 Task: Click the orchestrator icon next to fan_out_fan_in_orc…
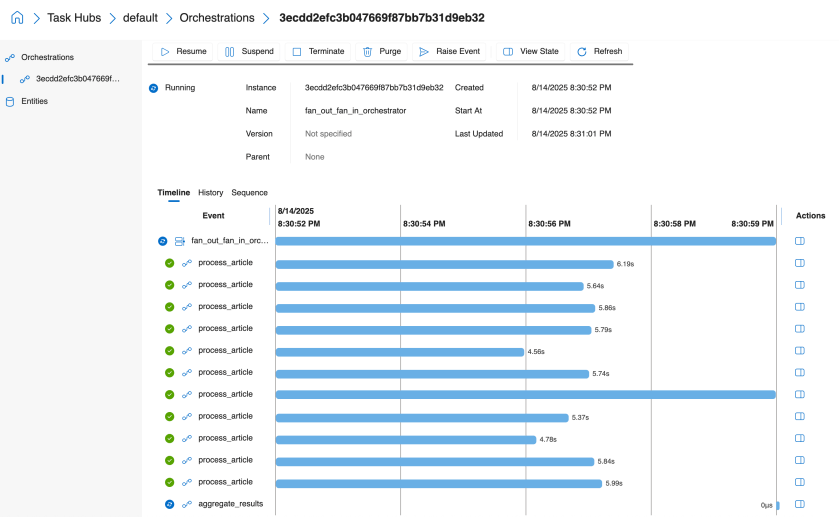pyautogui.click(x=180, y=241)
